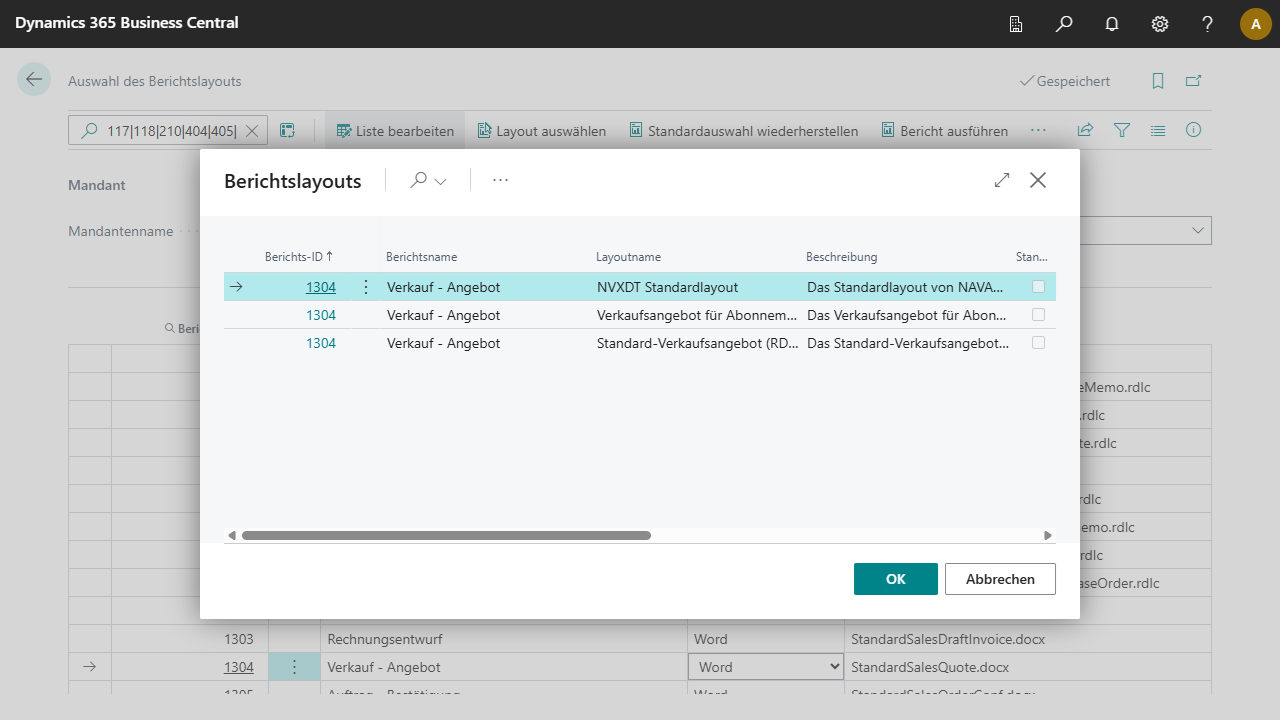This screenshot has width=1280, height=720.
Task: Toggle checkbox for Verkaufsangebot für Abonnement row
Action: (1039, 315)
